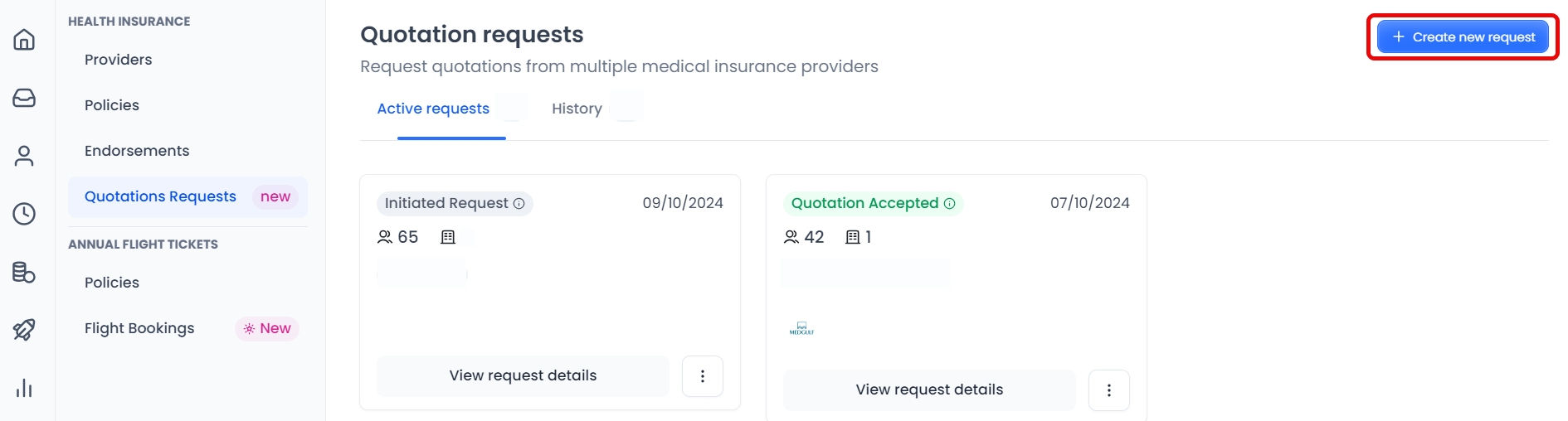Click Create new request button
Screen dimensions: 1568x421
[1463, 37]
